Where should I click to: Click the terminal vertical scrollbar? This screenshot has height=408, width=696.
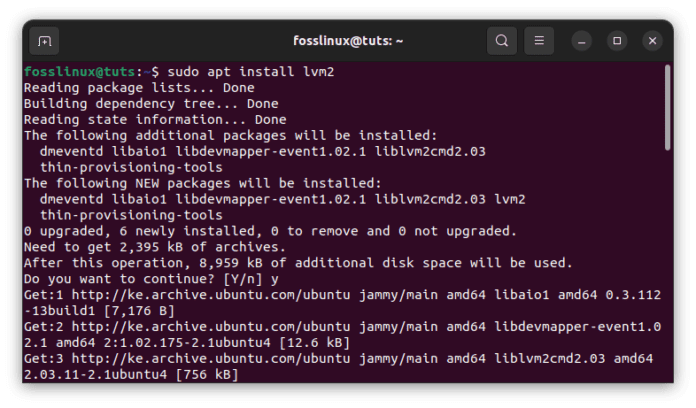tap(667, 110)
